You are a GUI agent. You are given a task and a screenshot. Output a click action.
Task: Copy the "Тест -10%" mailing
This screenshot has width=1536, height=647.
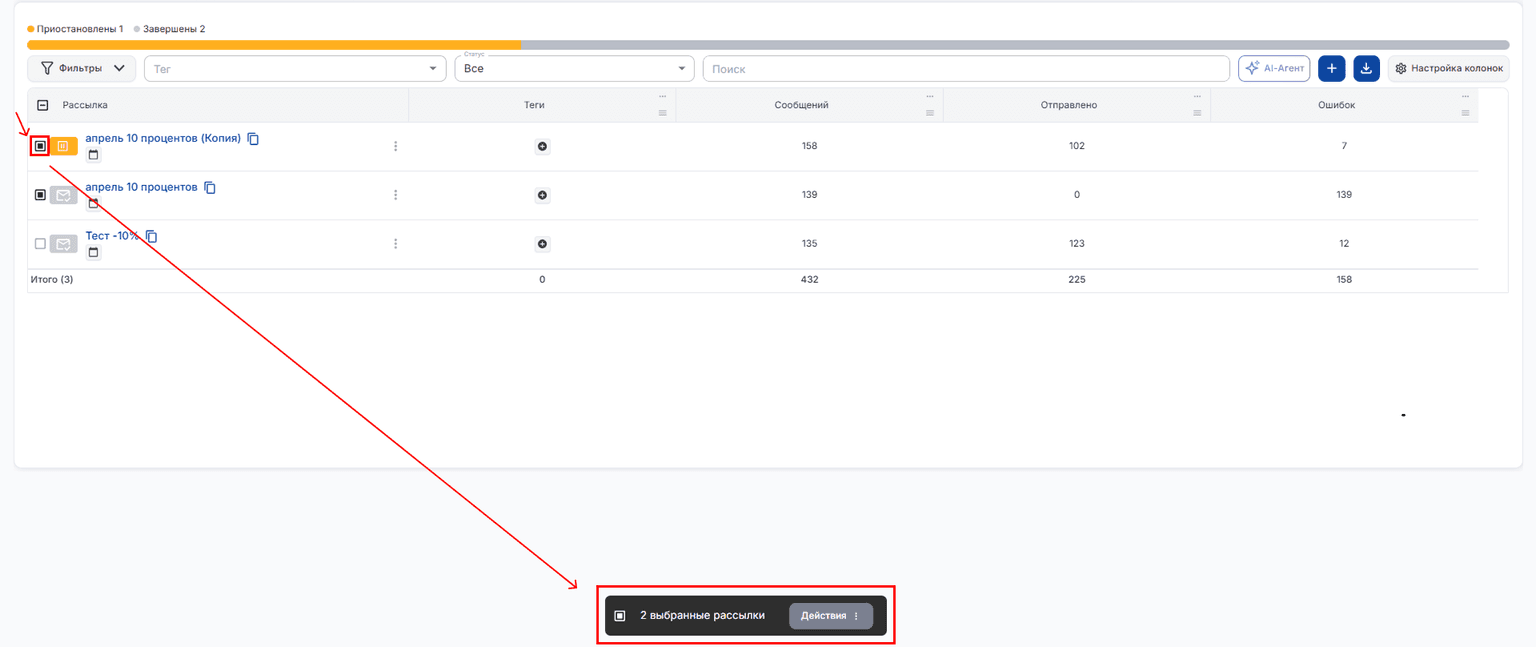pos(152,237)
